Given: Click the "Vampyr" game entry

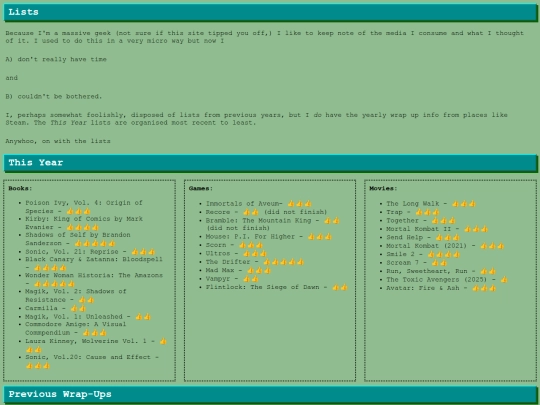Looking at the screenshot, I should [232, 279].
